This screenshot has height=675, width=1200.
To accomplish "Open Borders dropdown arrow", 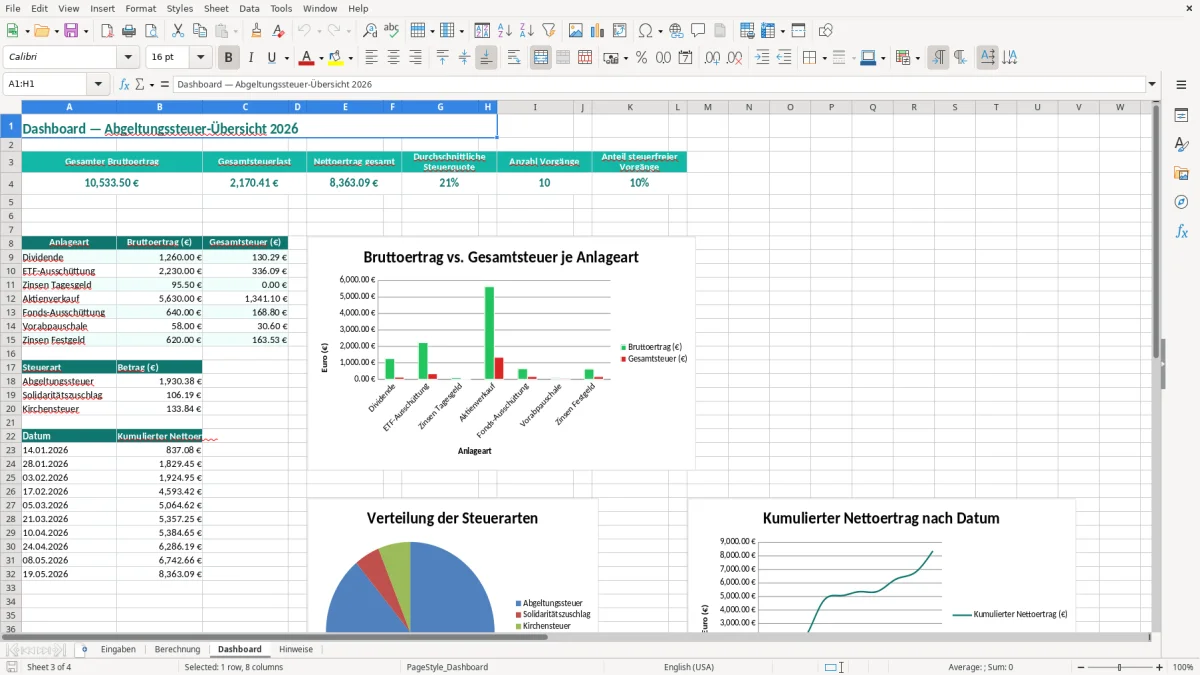I will coord(824,58).
